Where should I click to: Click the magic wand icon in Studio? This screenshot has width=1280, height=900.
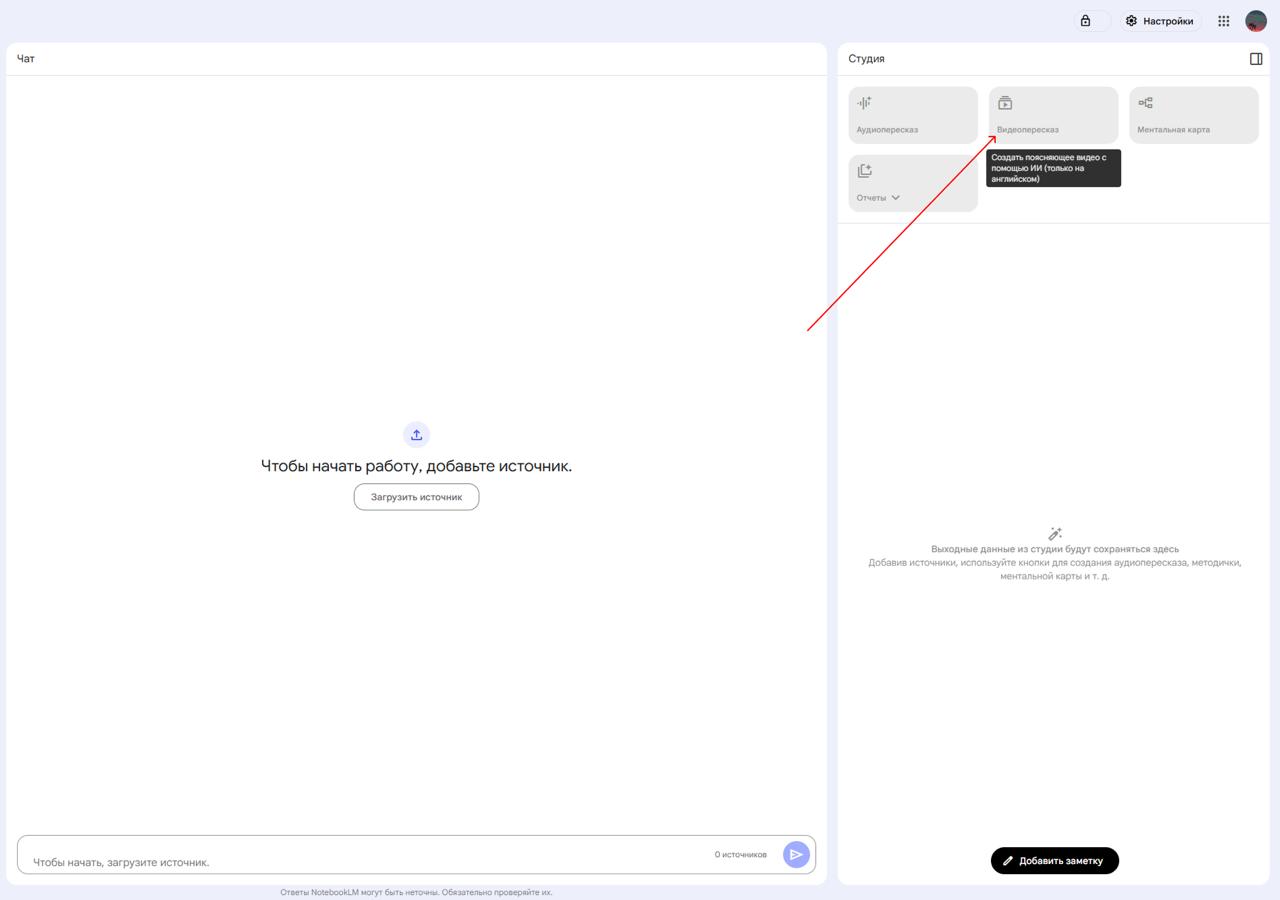point(1055,534)
